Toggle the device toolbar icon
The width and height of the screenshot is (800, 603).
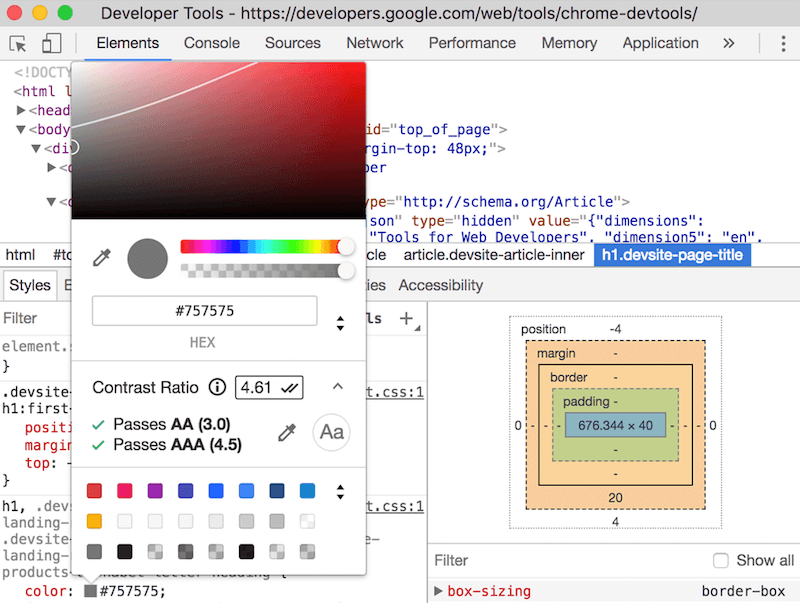(x=51, y=43)
